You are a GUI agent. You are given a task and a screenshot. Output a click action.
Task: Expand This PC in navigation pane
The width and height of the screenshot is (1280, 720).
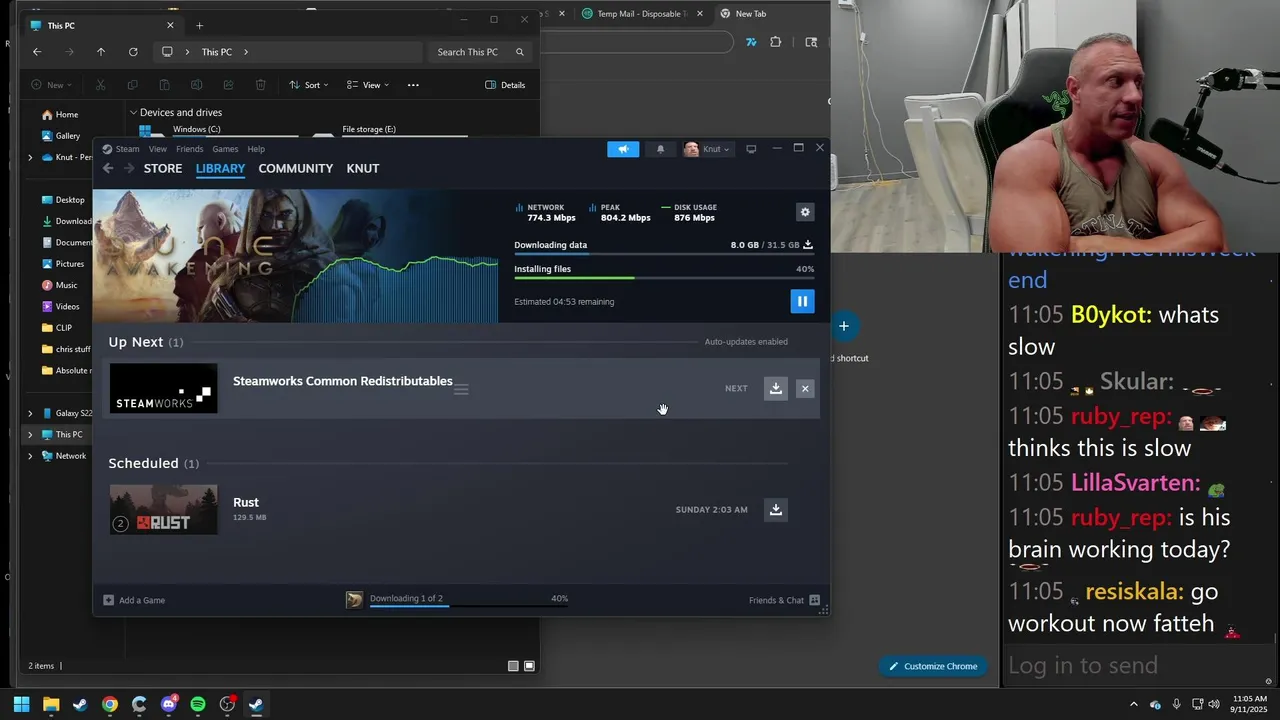[x=30, y=435]
